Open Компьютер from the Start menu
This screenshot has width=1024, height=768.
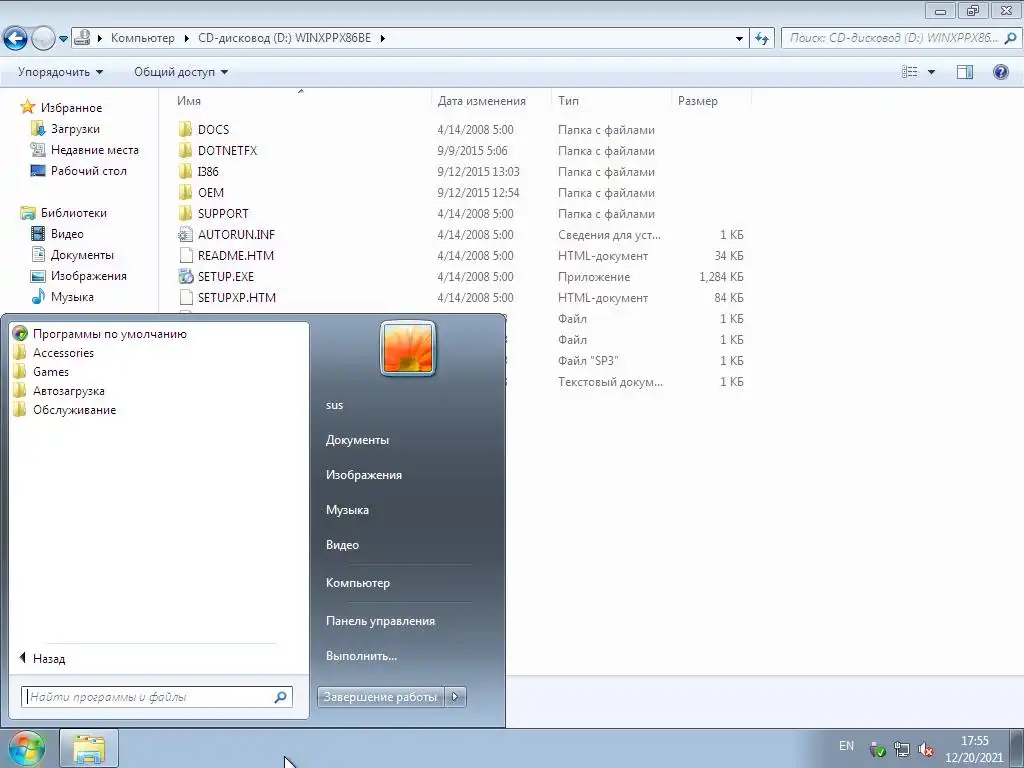pyautogui.click(x=358, y=583)
